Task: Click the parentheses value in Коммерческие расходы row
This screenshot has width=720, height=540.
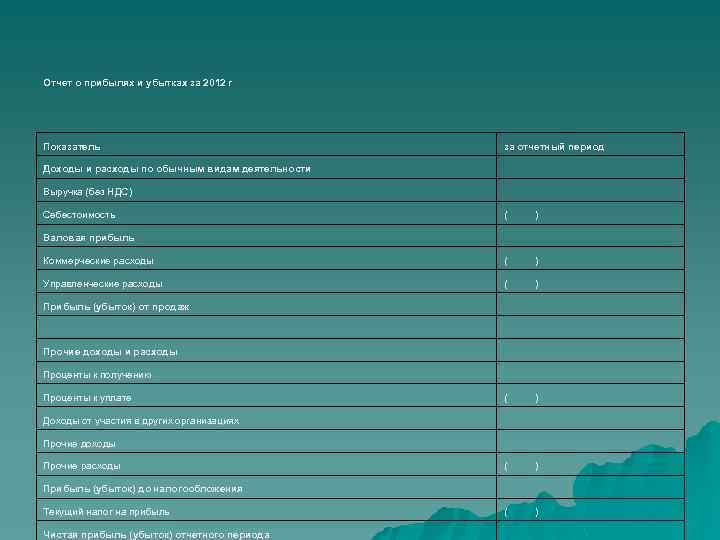Action: click(522, 261)
